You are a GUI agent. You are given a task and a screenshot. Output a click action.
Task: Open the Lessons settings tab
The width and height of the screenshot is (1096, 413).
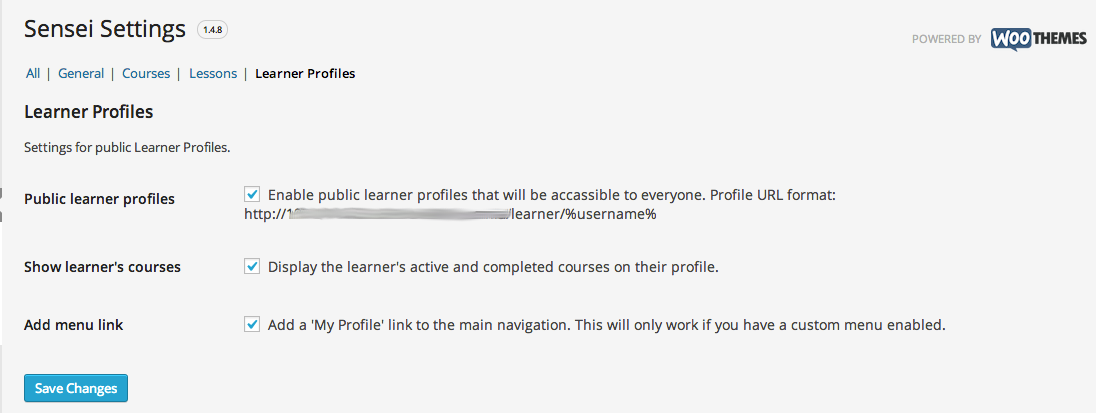tap(213, 73)
